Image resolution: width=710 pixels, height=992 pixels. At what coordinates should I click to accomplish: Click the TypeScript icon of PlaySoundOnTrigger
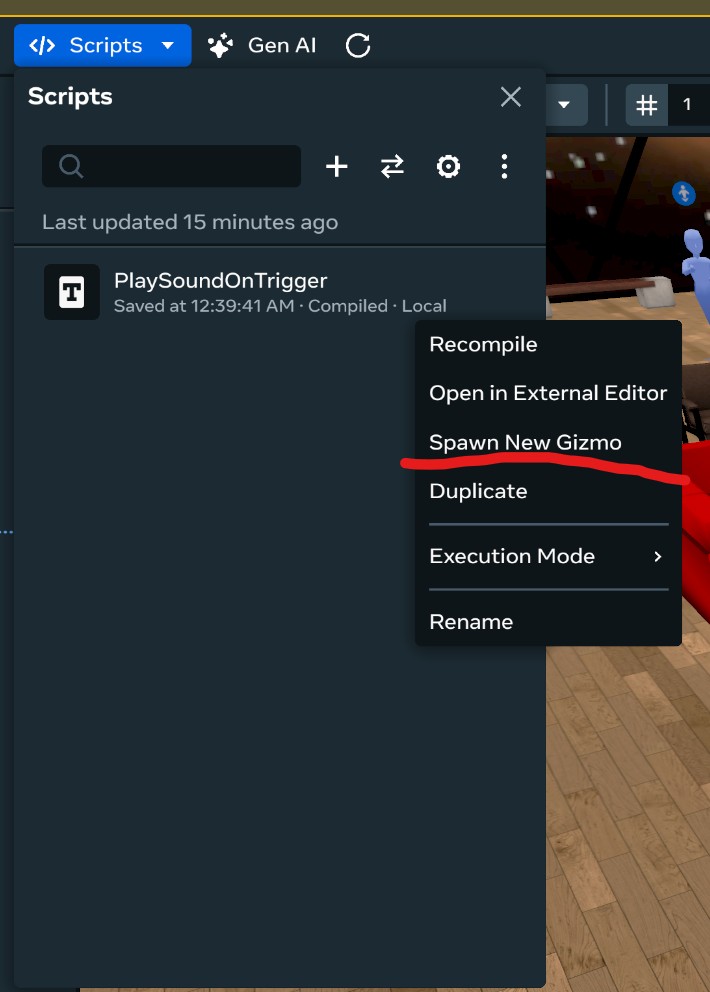coord(72,292)
